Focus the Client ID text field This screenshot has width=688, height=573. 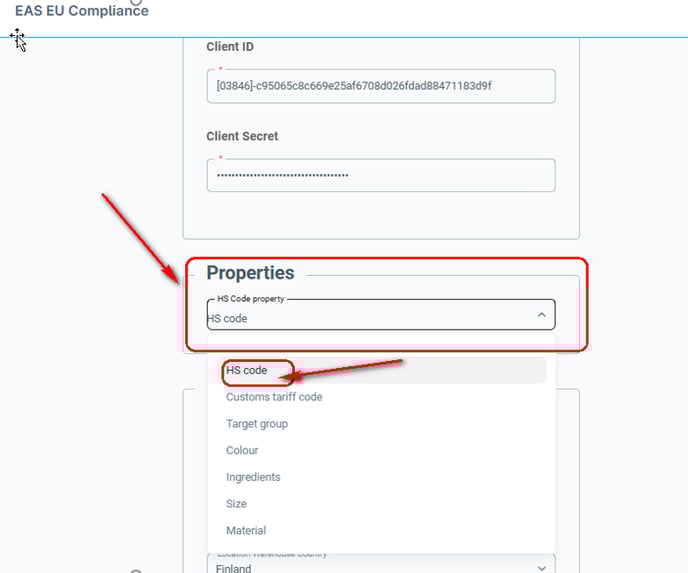381,86
